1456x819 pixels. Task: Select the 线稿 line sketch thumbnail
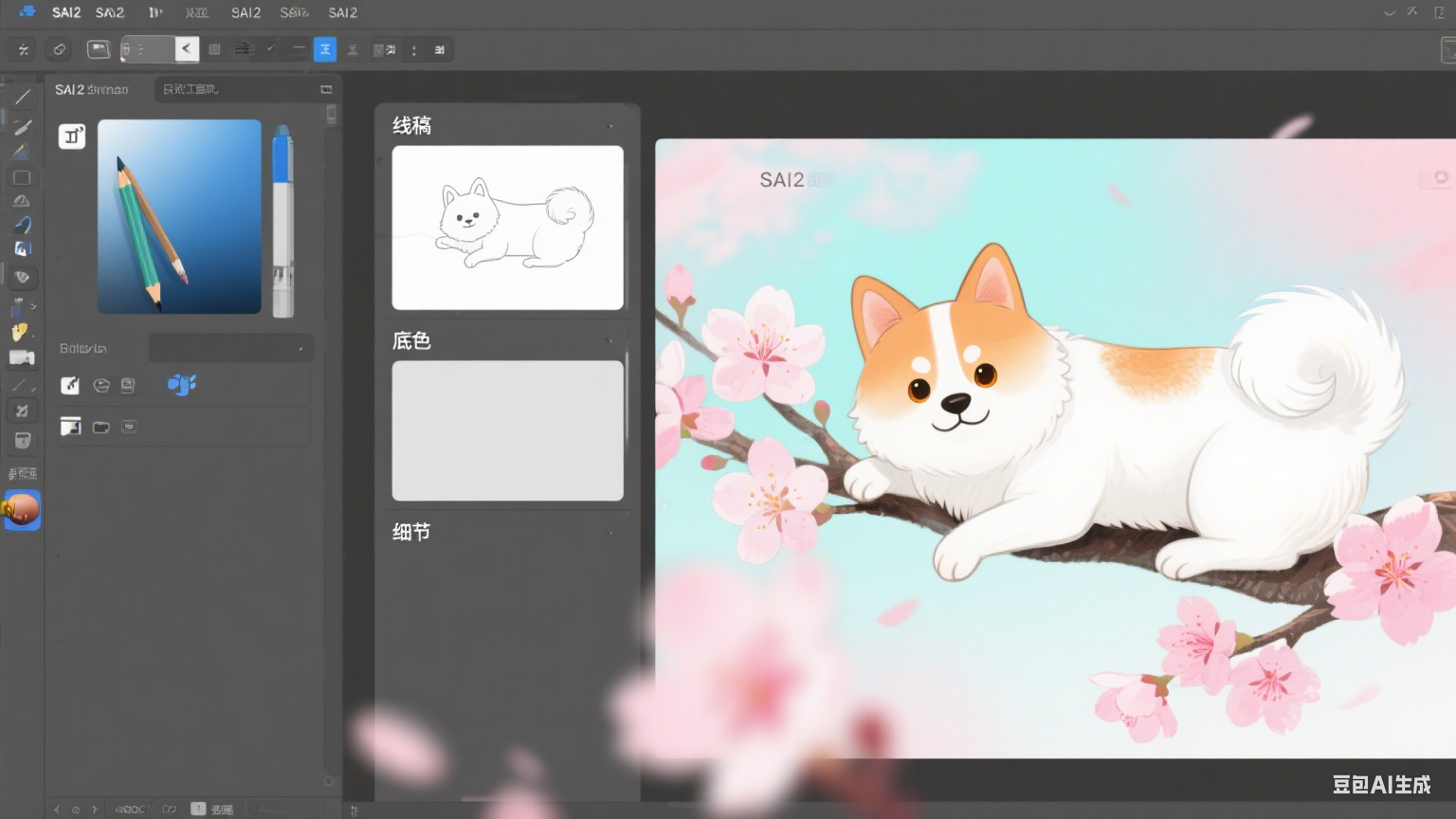[508, 227]
